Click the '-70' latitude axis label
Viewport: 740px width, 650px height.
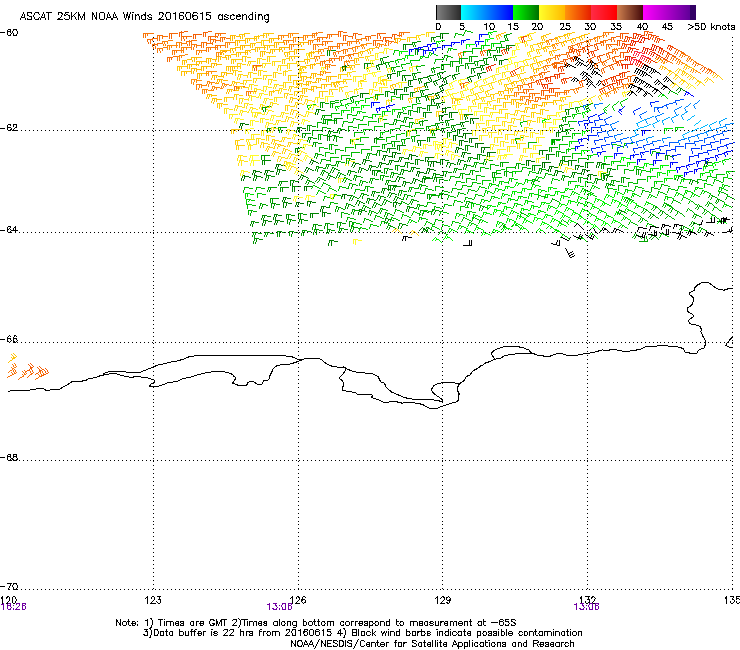[9, 586]
